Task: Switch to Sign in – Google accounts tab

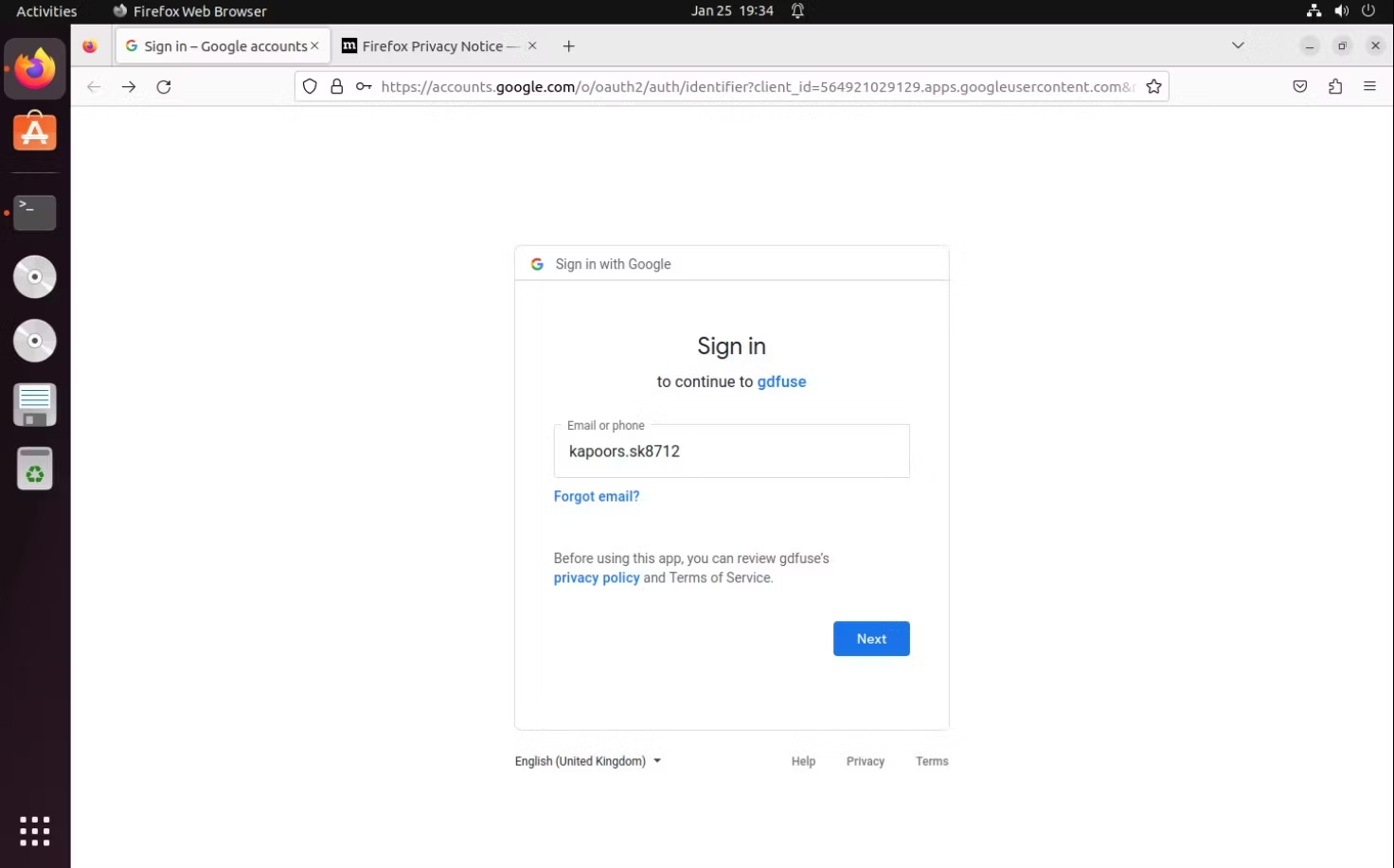Action: 223,46
